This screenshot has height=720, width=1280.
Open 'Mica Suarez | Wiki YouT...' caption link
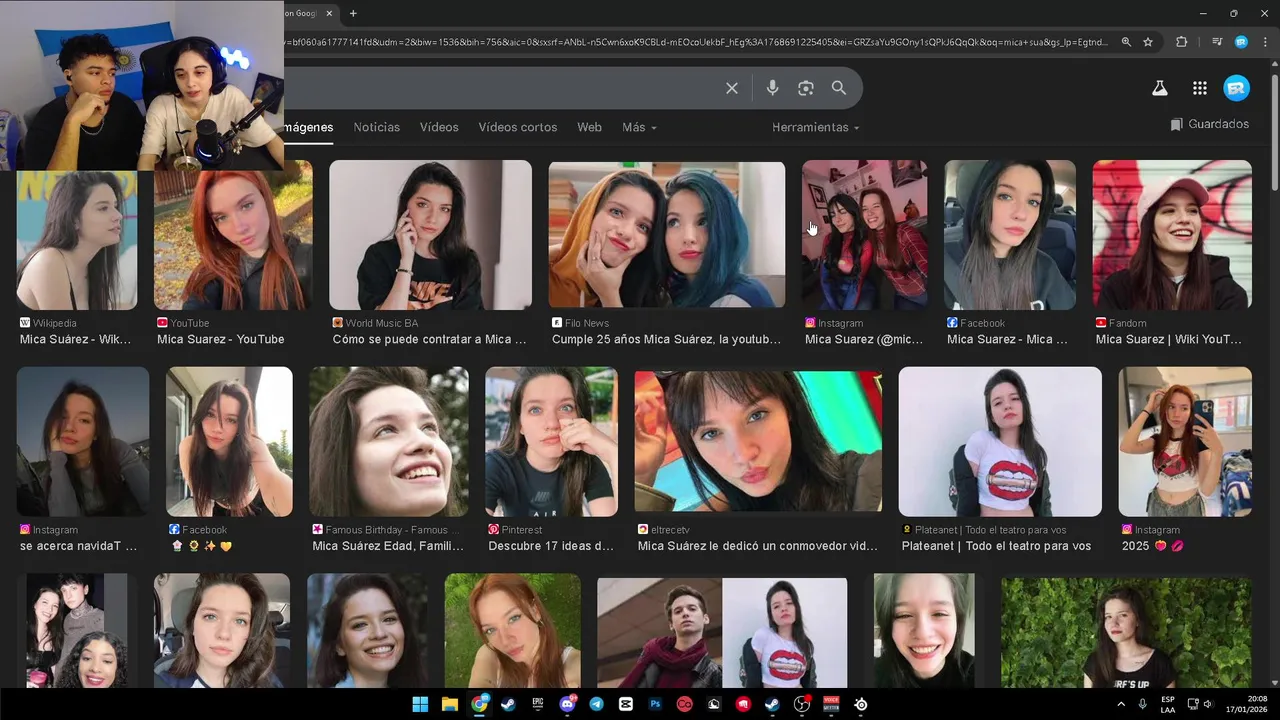(1168, 339)
